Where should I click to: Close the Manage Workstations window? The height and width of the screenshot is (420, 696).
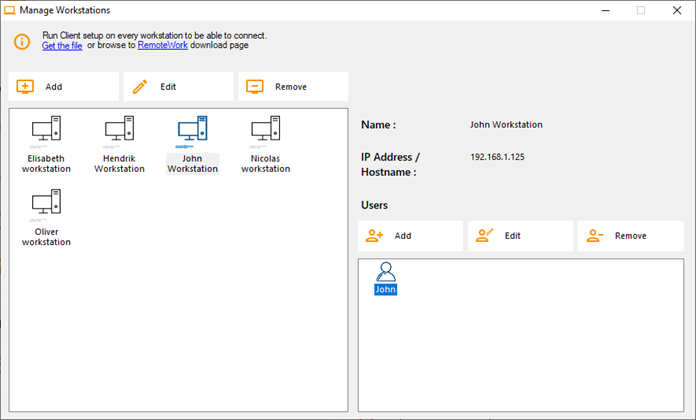click(x=677, y=10)
